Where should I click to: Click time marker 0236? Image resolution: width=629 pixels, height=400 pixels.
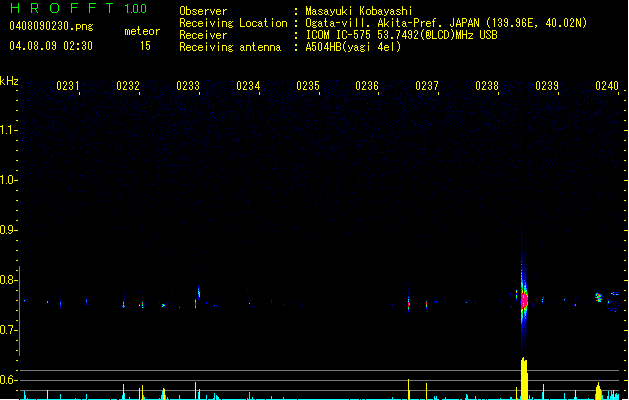click(367, 86)
